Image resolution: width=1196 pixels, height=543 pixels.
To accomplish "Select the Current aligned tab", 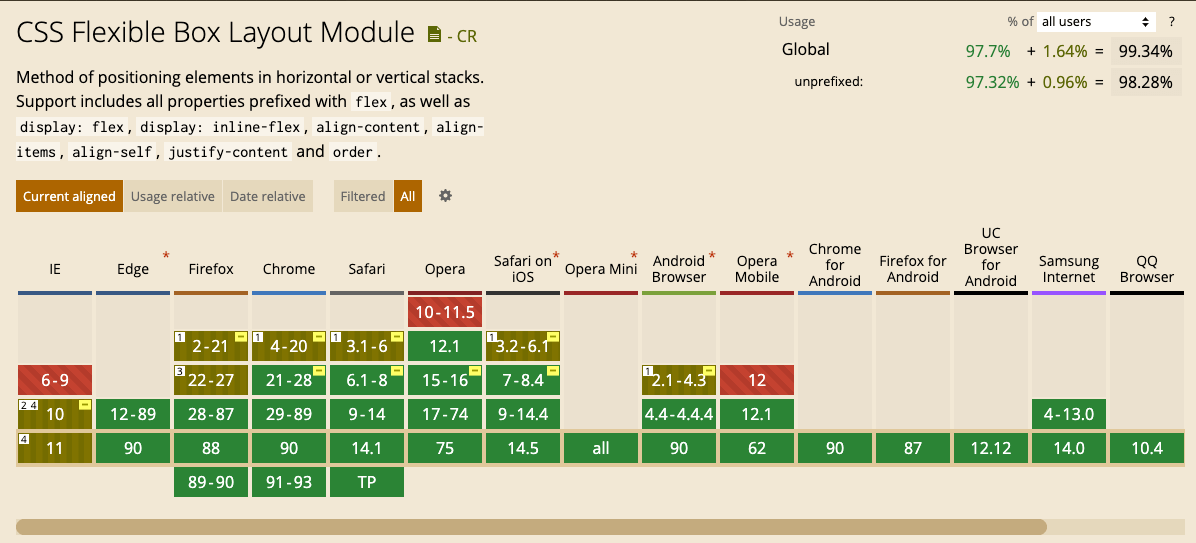I will (x=69, y=197).
